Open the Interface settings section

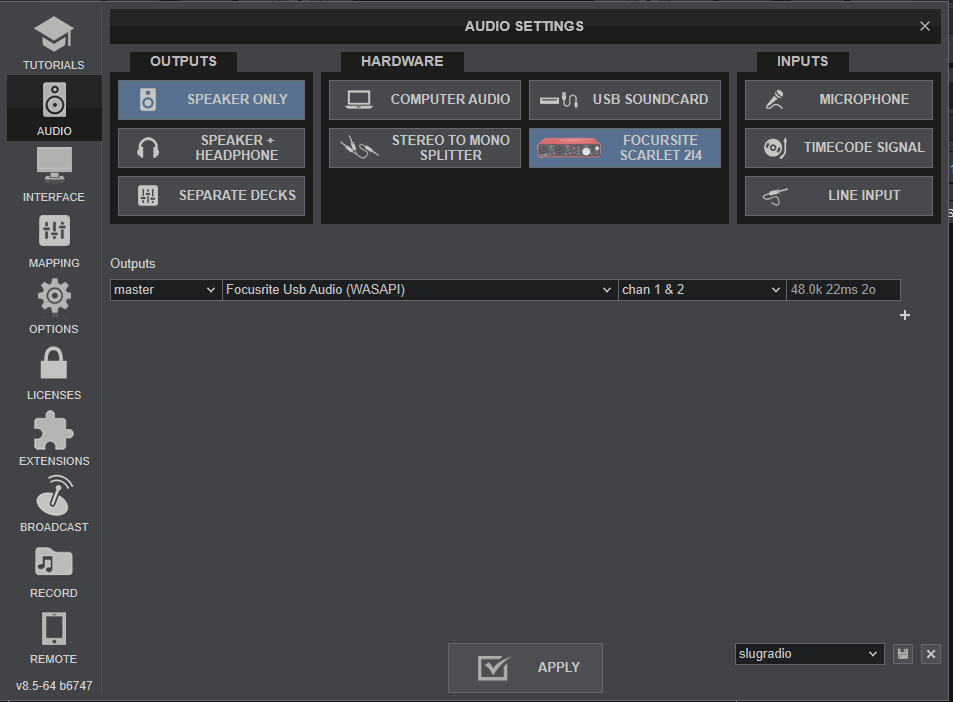tap(54, 174)
